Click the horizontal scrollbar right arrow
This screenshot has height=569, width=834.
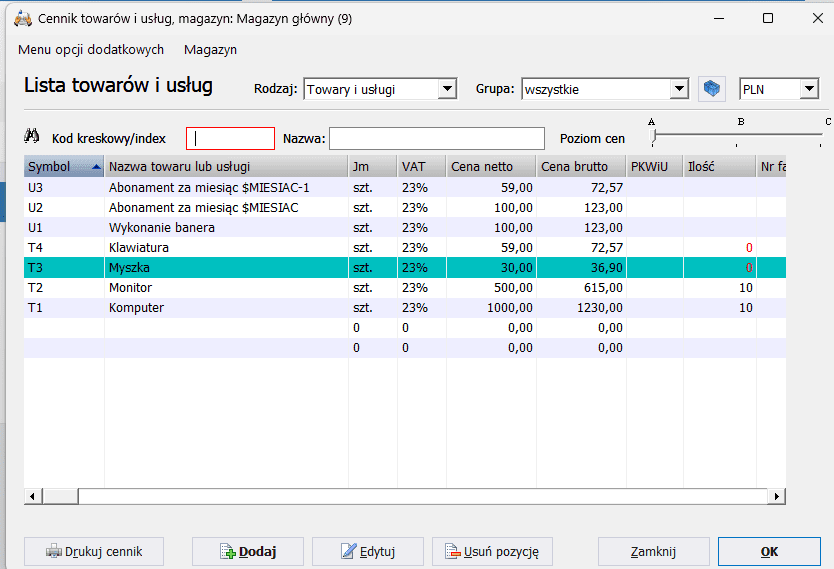777,496
